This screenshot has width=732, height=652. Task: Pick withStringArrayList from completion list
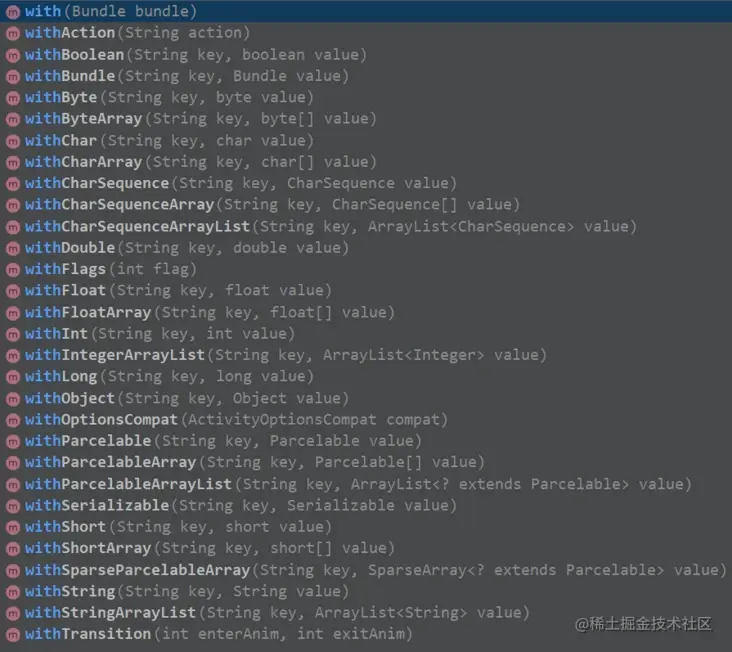[x=366, y=613]
